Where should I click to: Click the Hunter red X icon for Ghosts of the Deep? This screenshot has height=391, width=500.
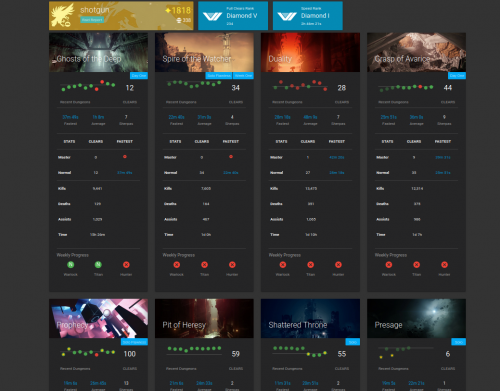click(x=126, y=265)
